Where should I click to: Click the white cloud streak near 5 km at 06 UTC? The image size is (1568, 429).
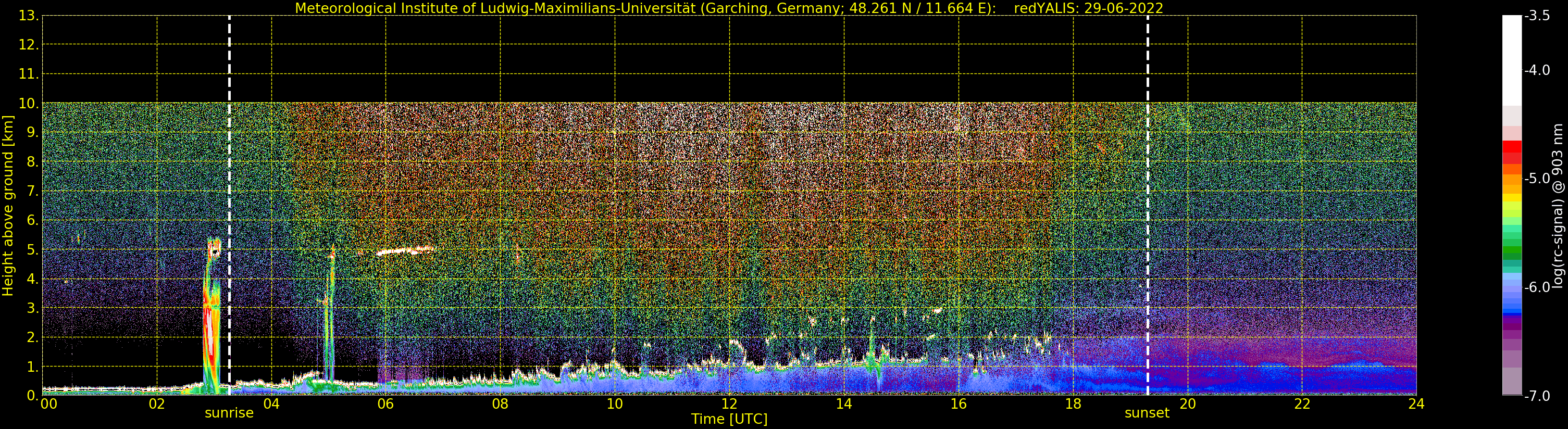pos(405,250)
